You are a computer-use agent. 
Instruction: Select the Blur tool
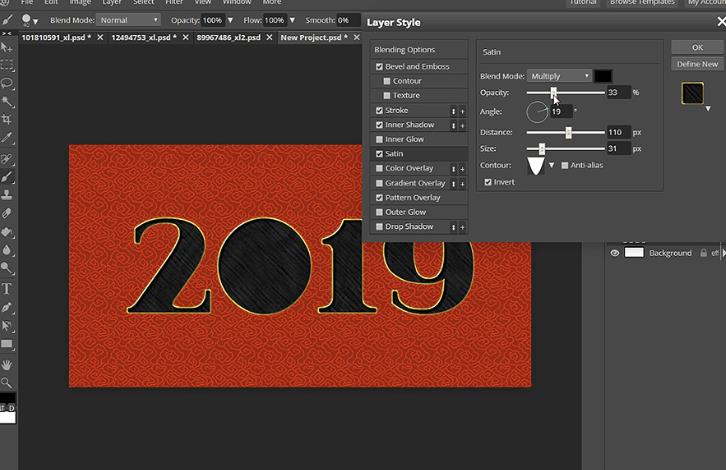click(x=6, y=250)
